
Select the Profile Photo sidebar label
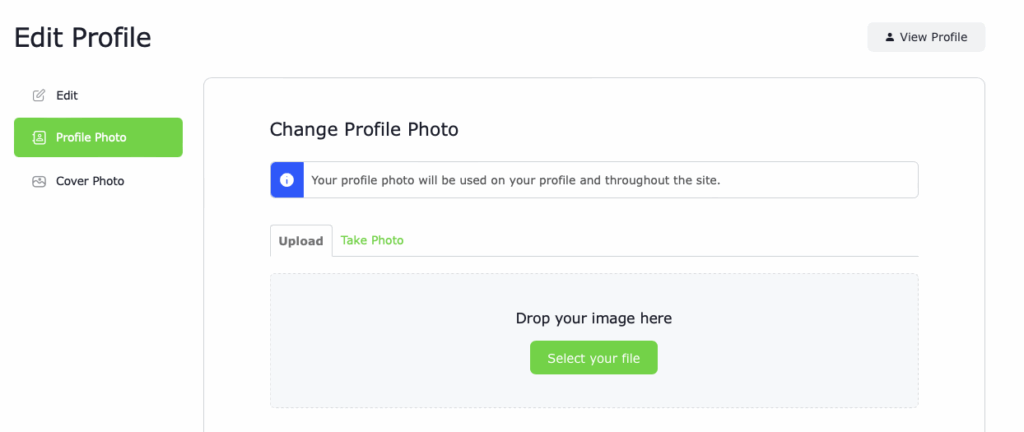coord(91,138)
